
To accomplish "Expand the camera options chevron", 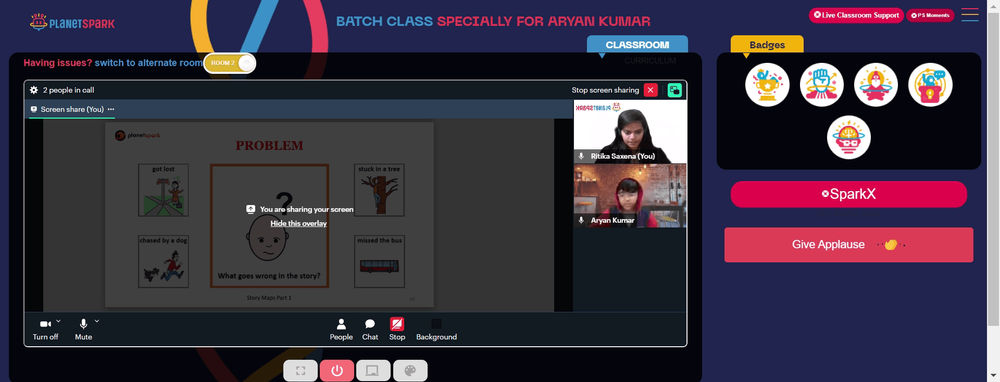I will (x=59, y=321).
